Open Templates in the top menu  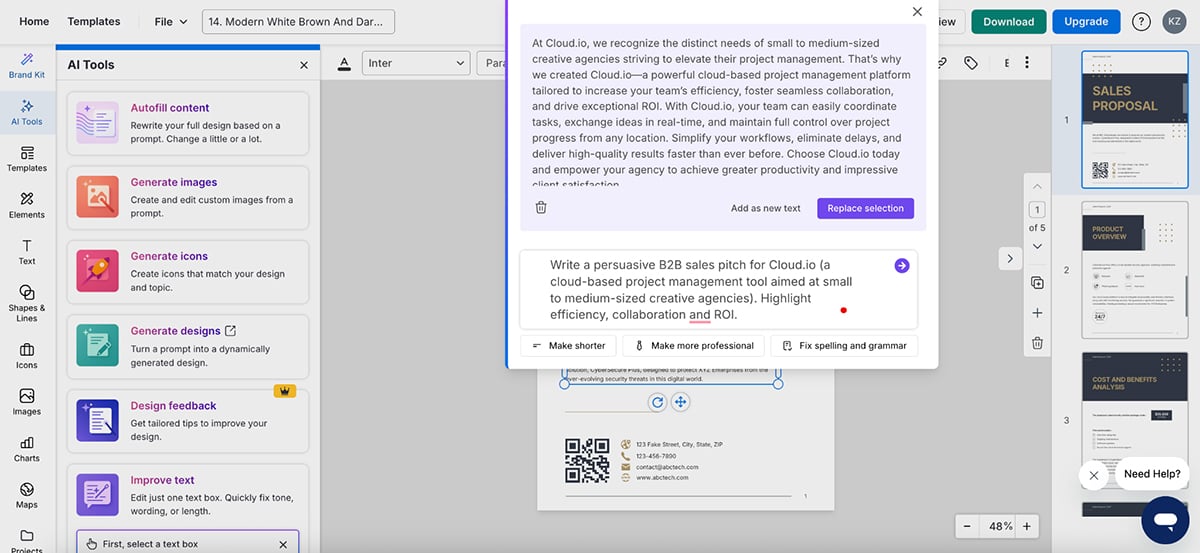point(94,21)
